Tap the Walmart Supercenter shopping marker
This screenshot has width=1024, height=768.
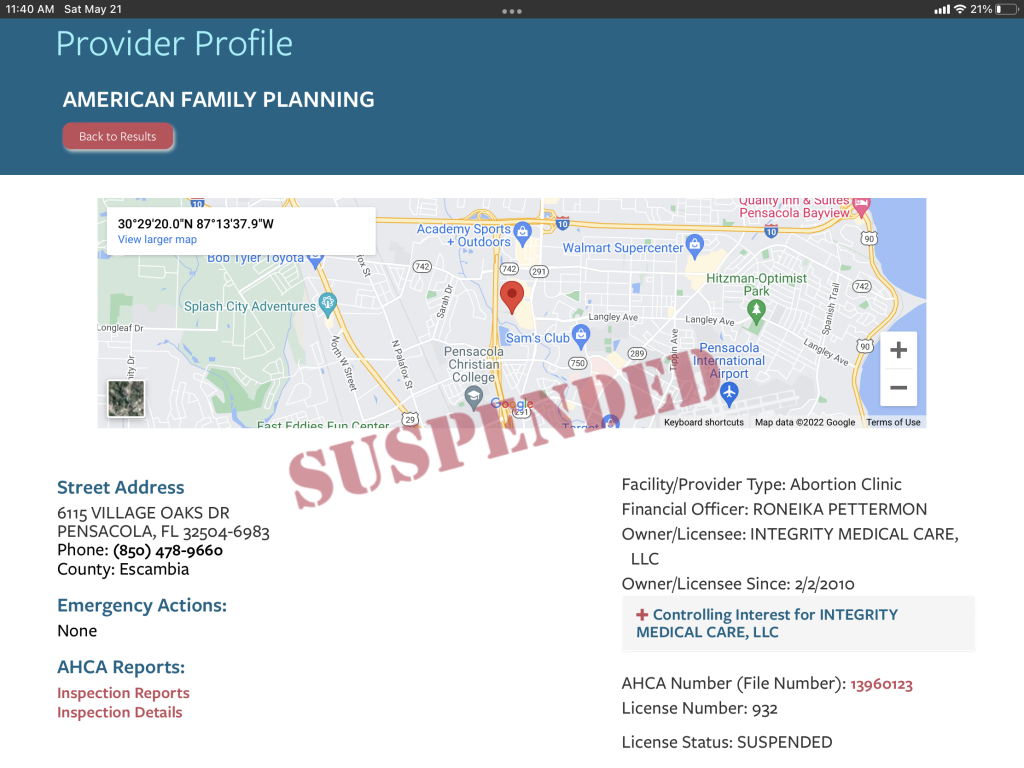[x=695, y=245]
